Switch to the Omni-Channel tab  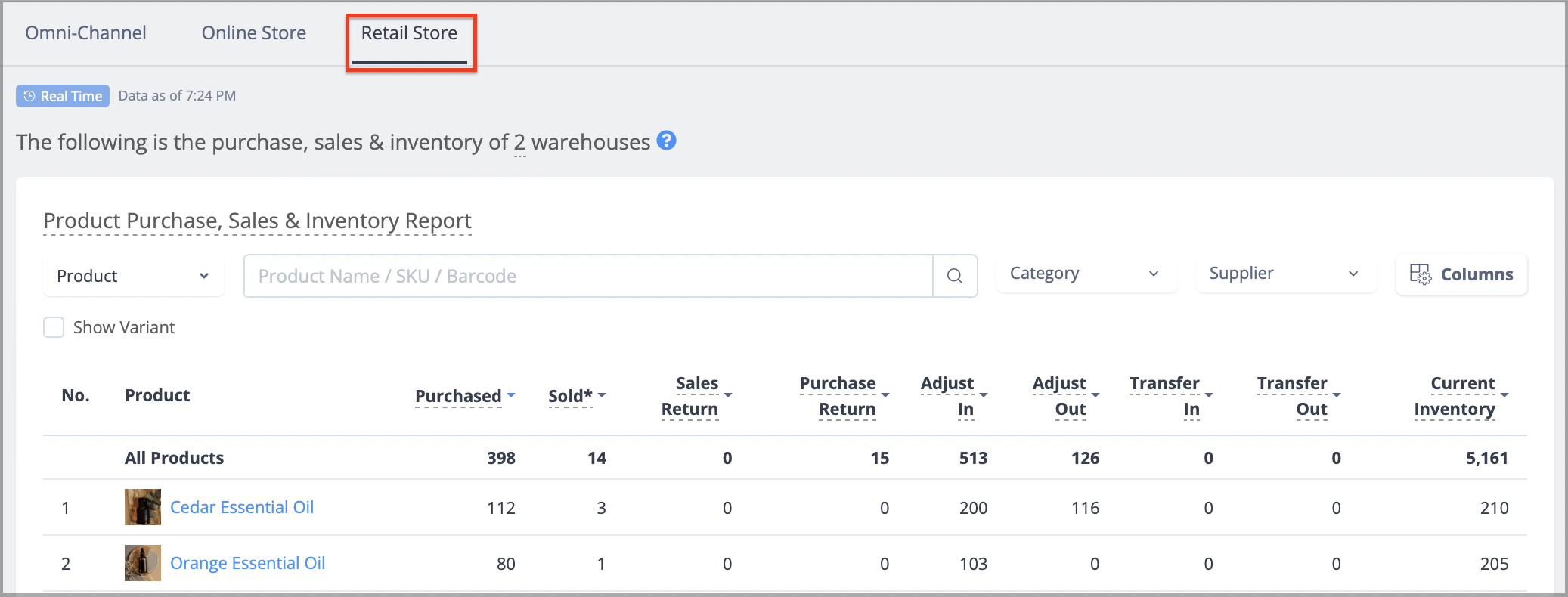click(x=86, y=33)
